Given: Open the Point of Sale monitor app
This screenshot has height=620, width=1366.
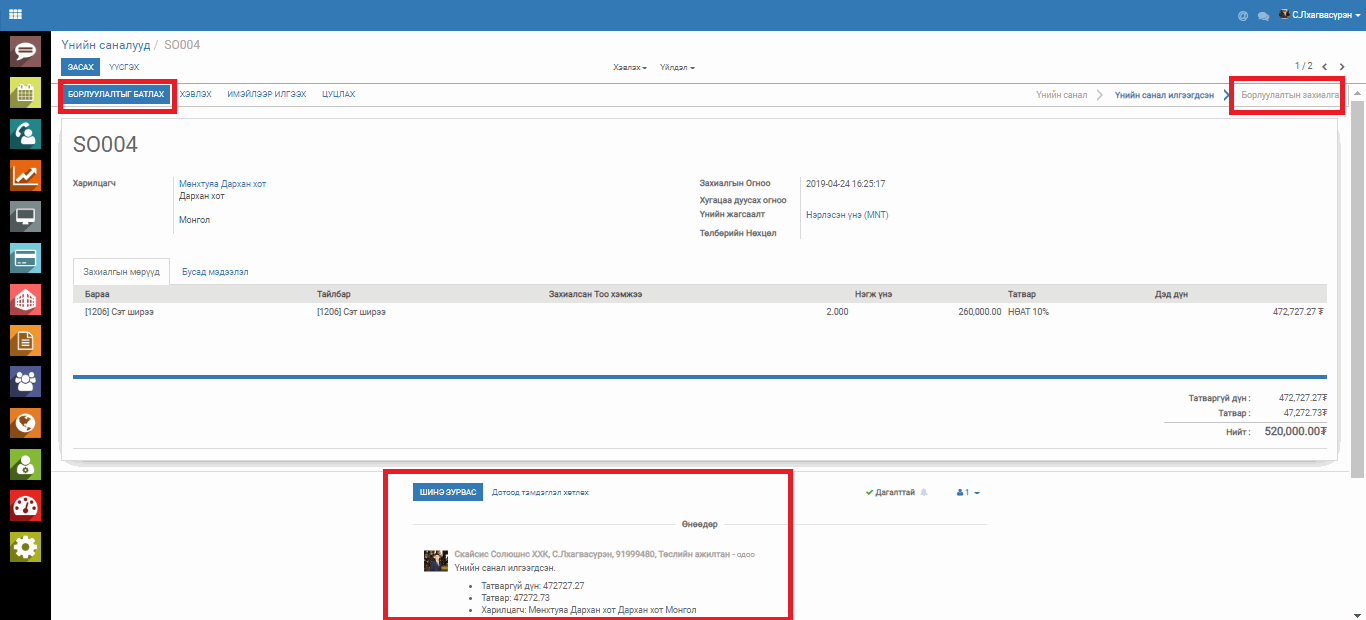Looking at the screenshot, I should [x=25, y=216].
